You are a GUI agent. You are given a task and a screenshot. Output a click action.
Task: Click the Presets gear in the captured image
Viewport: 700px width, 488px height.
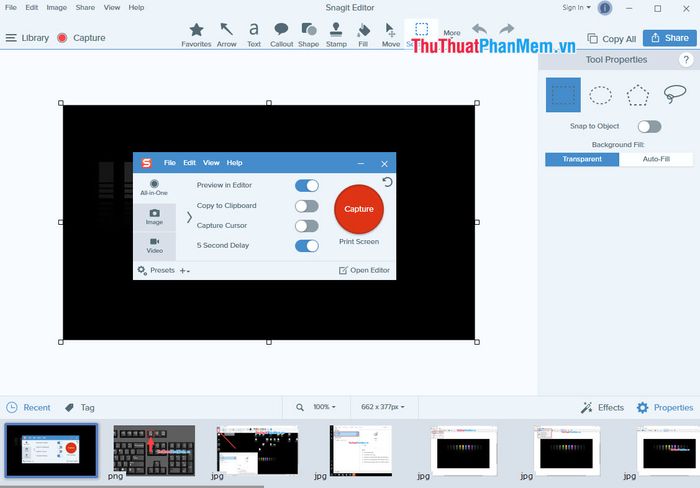point(142,270)
